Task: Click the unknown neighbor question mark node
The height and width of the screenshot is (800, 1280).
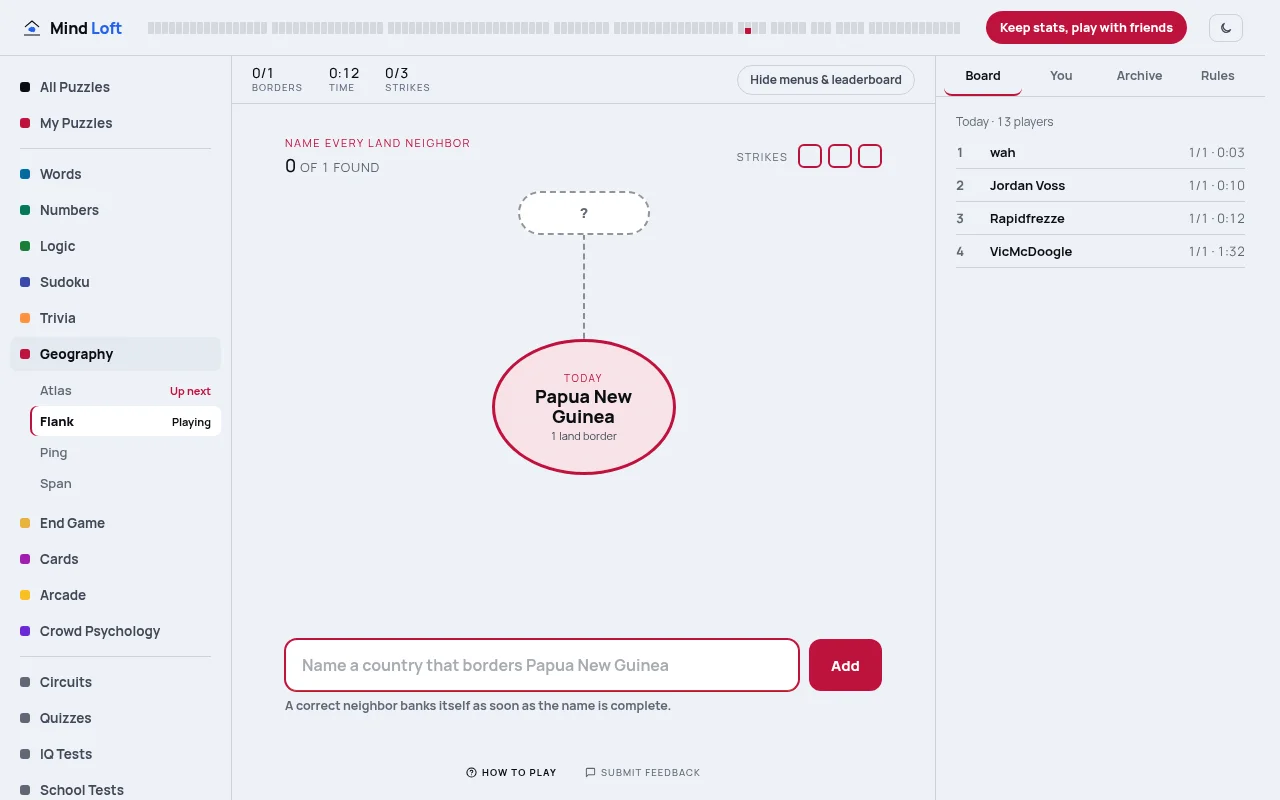Action: [584, 213]
